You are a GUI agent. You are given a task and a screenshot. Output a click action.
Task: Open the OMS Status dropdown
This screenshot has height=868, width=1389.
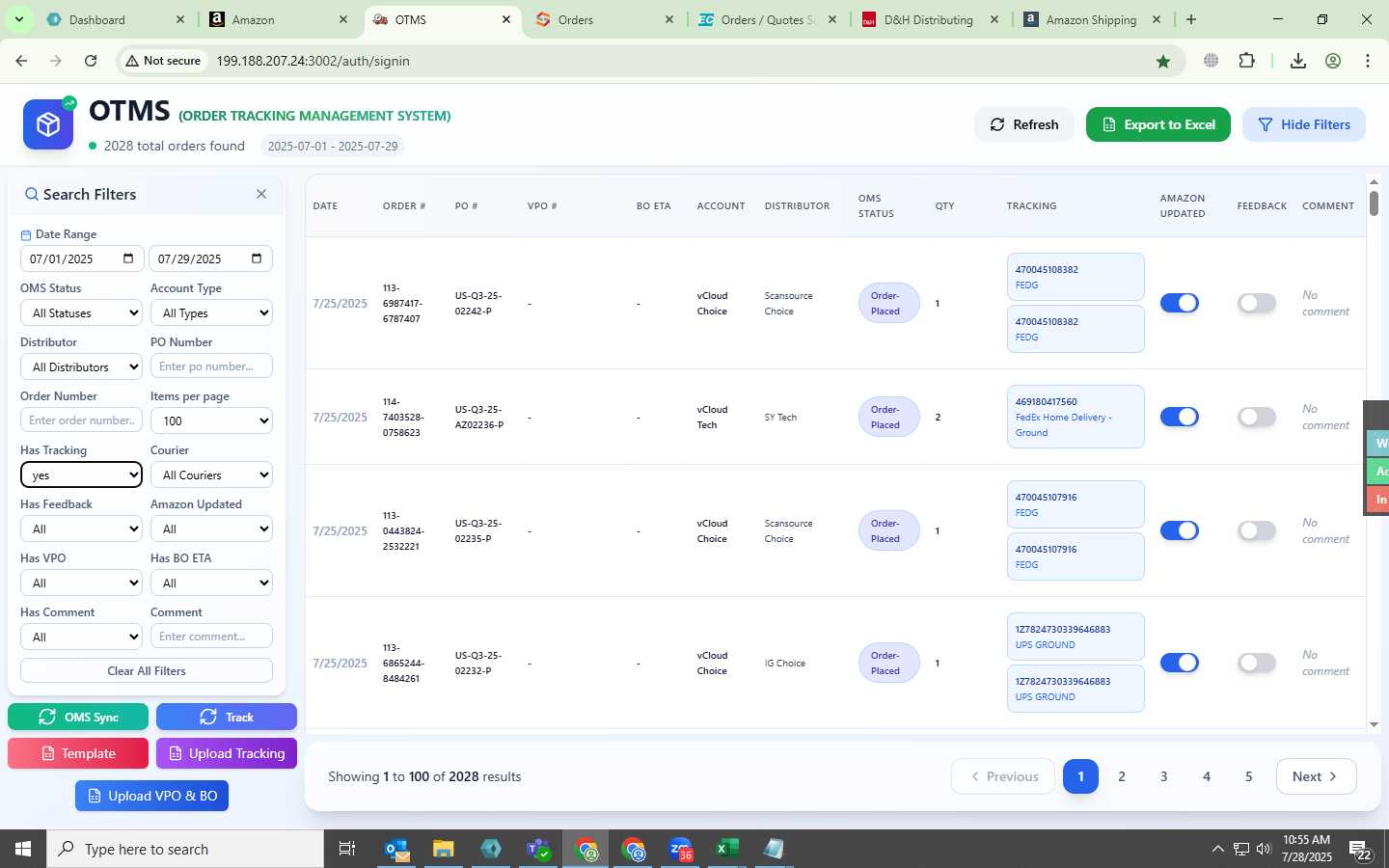(x=81, y=312)
